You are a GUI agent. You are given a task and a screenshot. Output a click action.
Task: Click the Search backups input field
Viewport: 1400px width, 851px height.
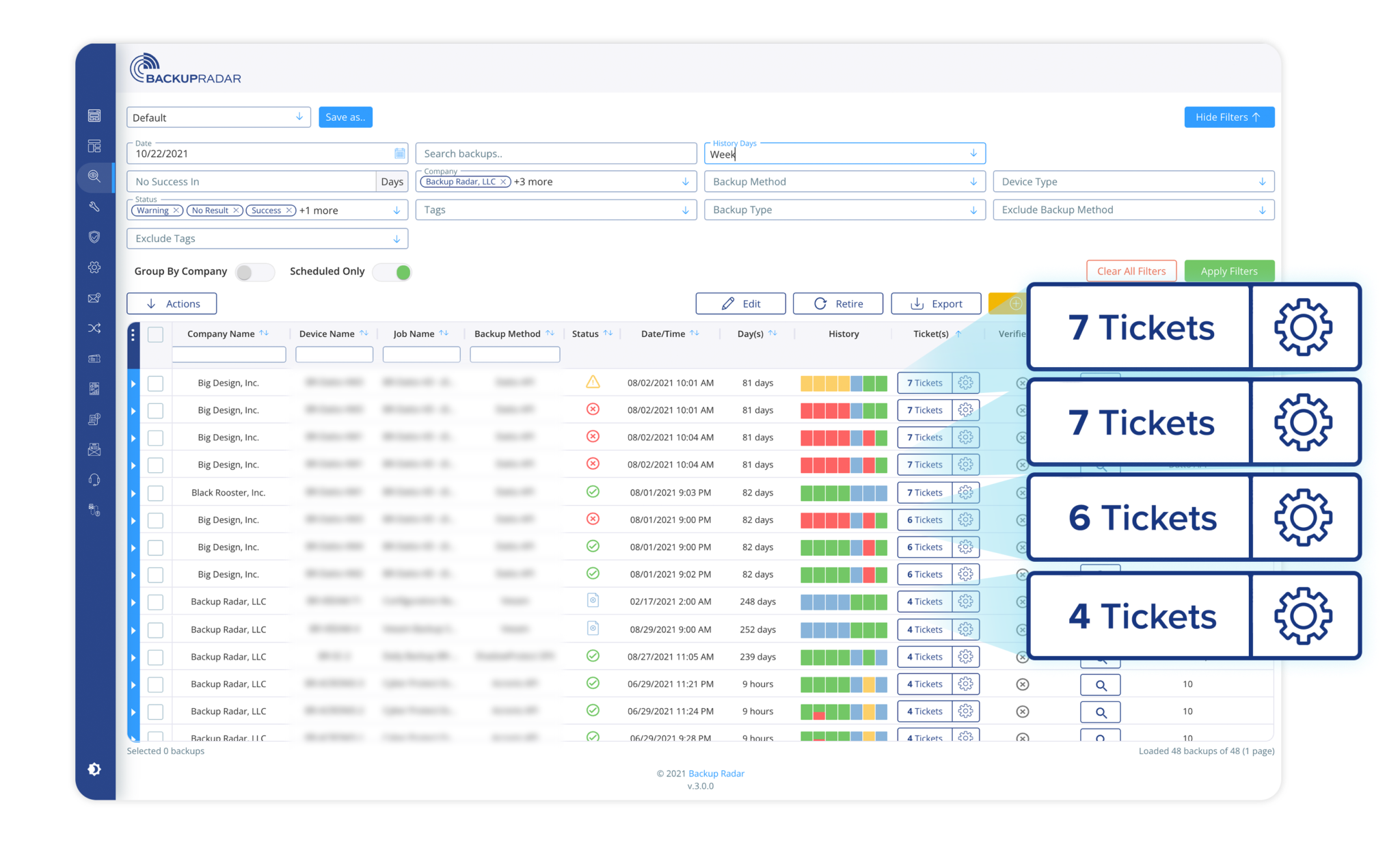tap(555, 154)
